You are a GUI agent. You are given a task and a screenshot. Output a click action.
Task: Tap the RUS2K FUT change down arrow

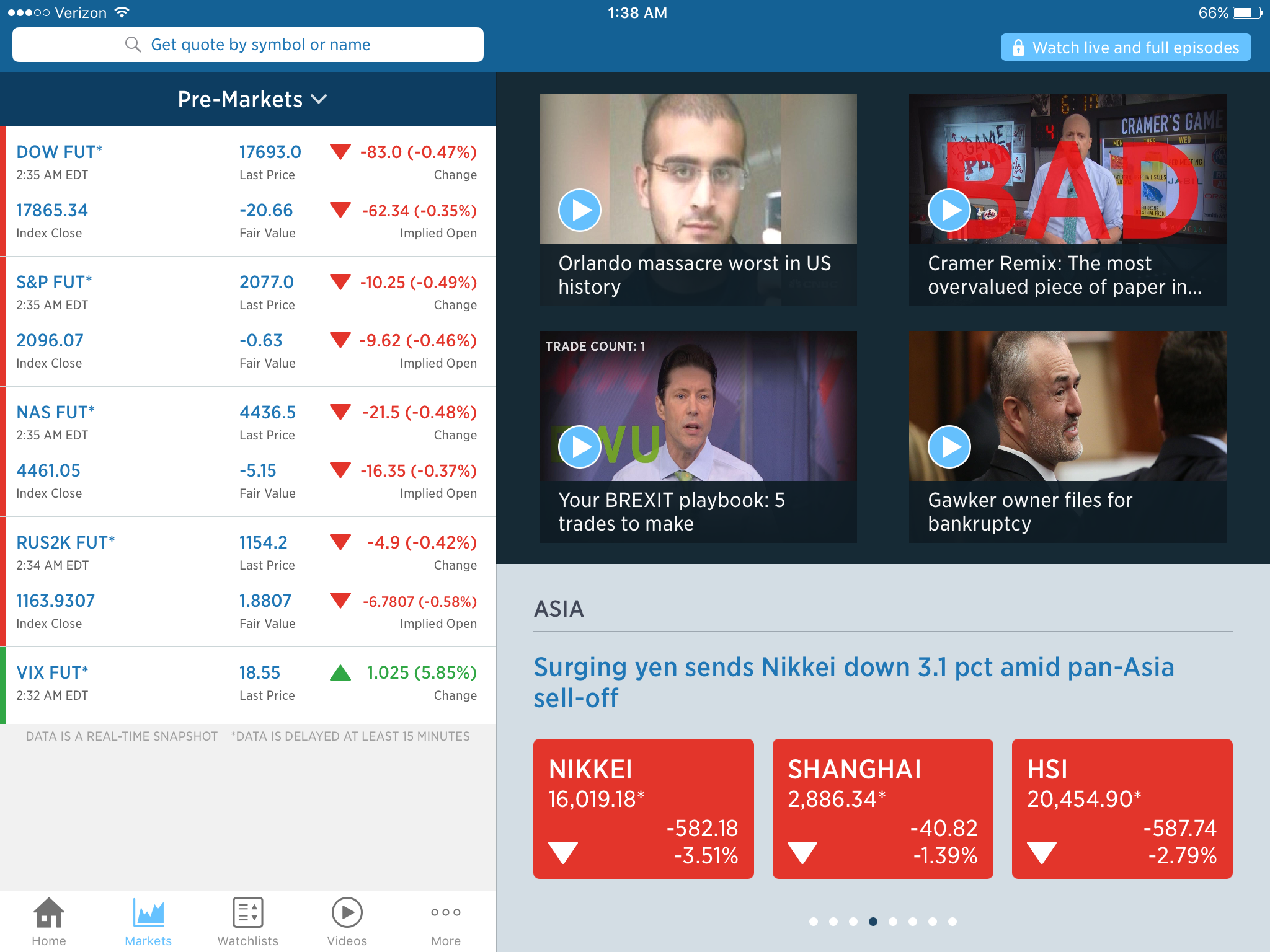click(340, 542)
